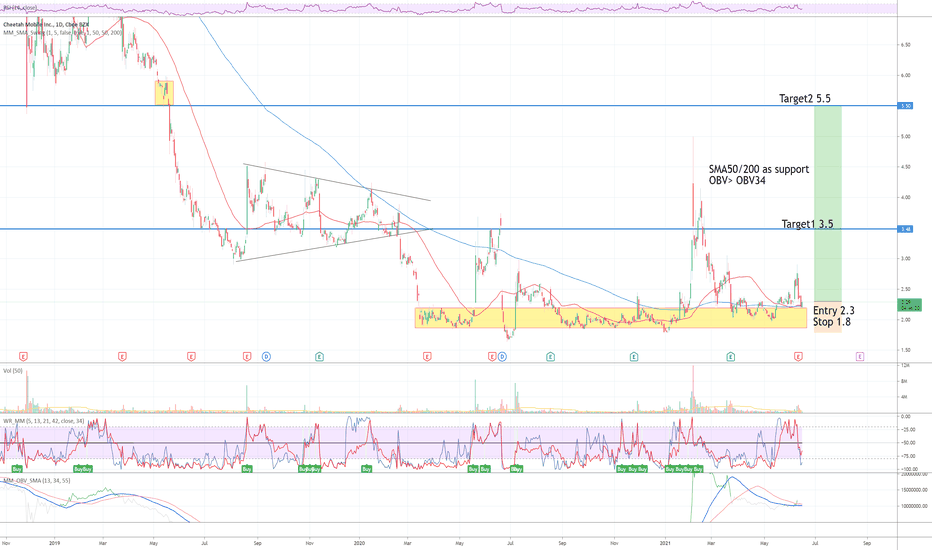Screen dimensions: 932x550
Task: Click the lone Buy signal label for January 2020
Action: coord(367,469)
